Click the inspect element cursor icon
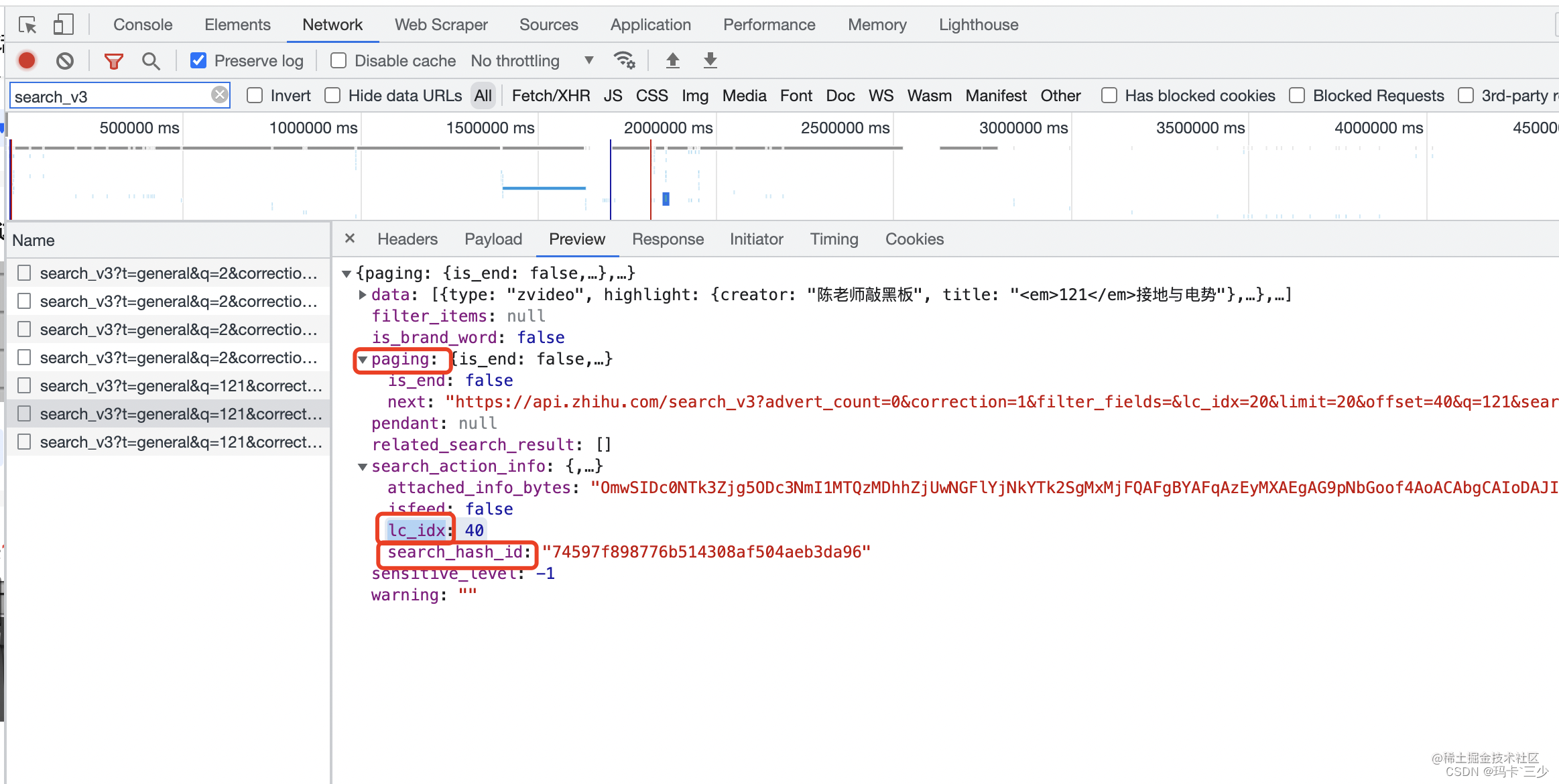The image size is (1559, 784). coord(27,25)
